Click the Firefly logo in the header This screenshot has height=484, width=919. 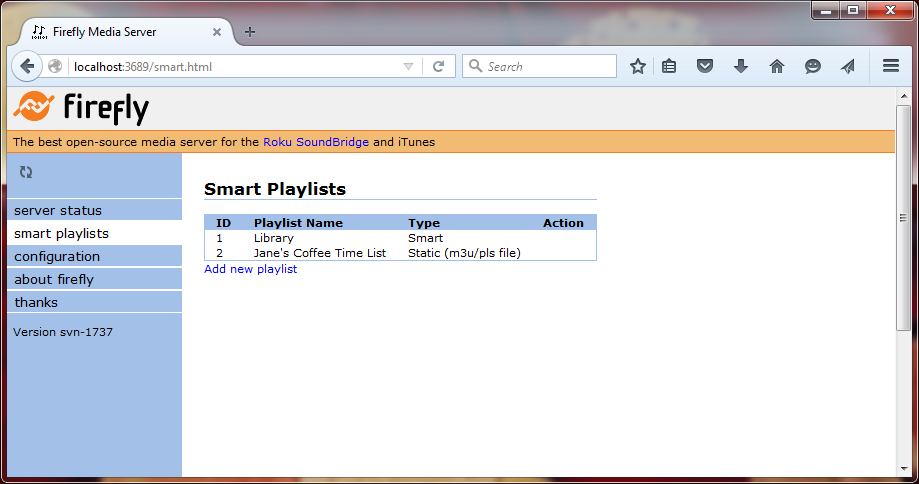click(x=81, y=107)
